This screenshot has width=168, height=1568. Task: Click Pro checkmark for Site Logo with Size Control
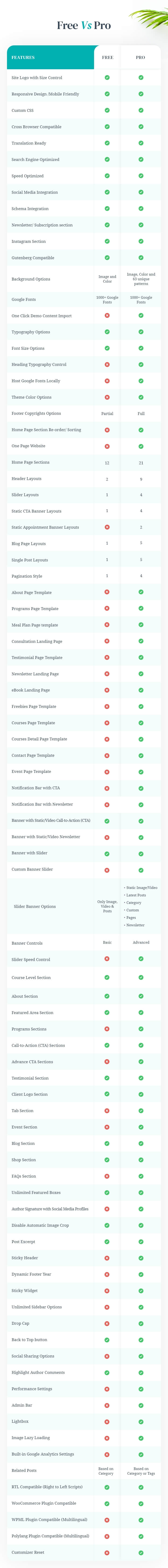click(x=141, y=78)
